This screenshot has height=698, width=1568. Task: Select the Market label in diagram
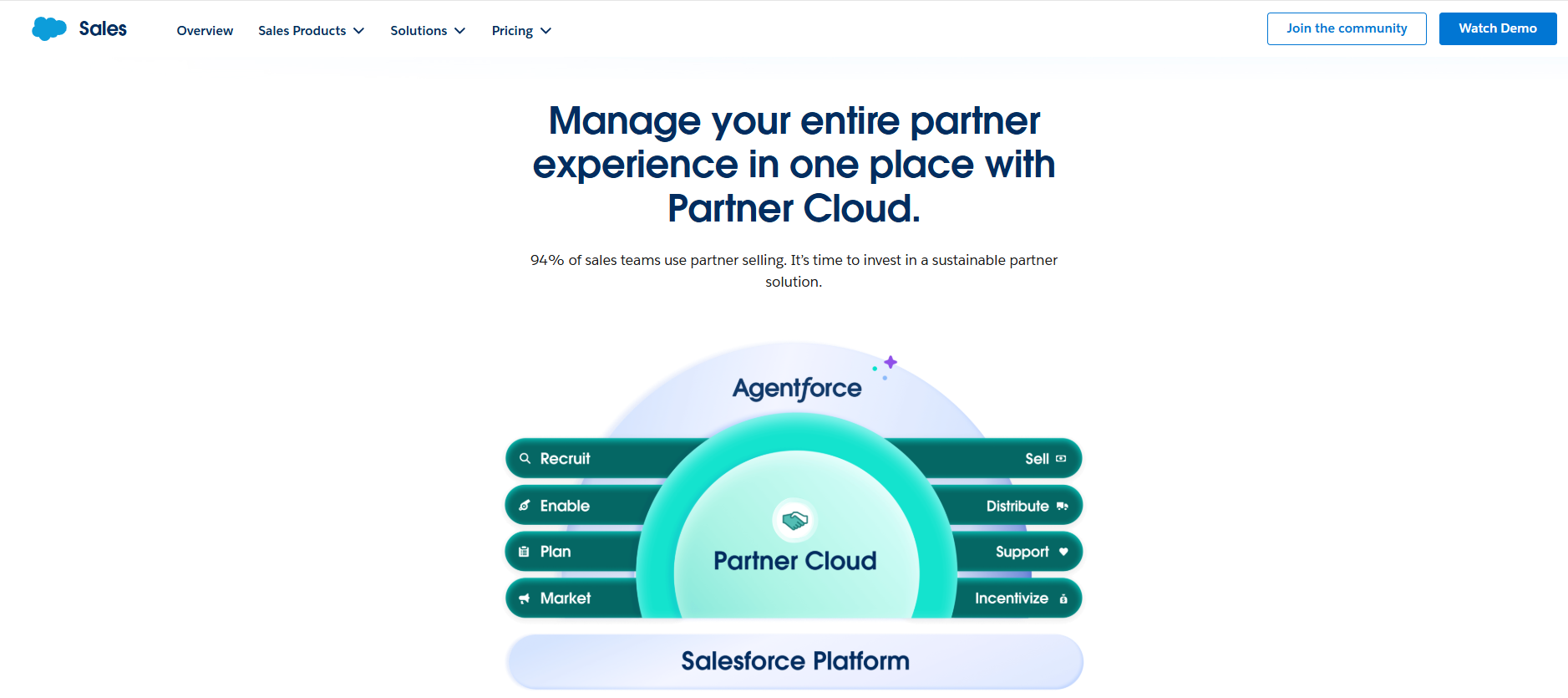(566, 599)
